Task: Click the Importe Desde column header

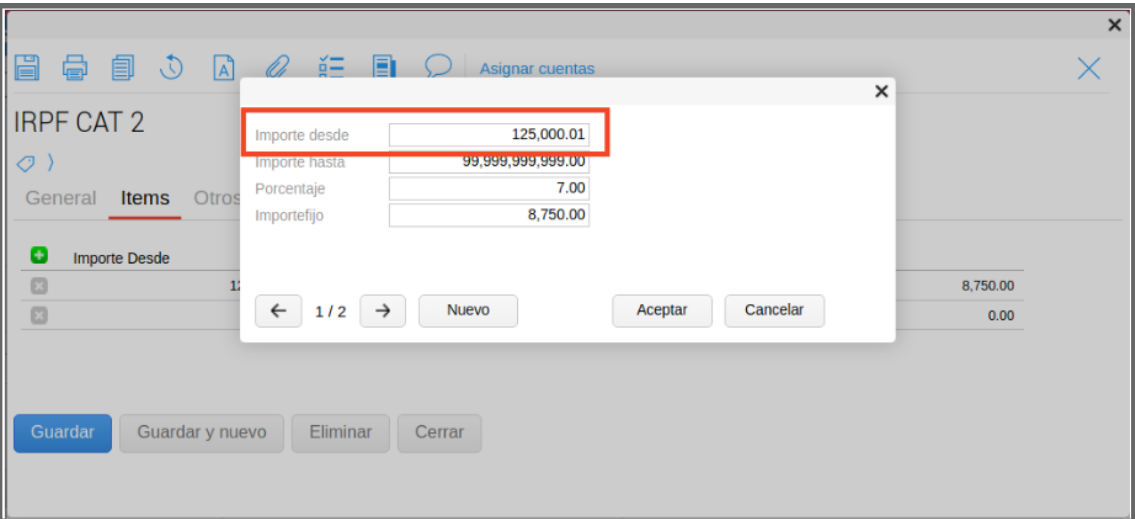Action: 121,258
